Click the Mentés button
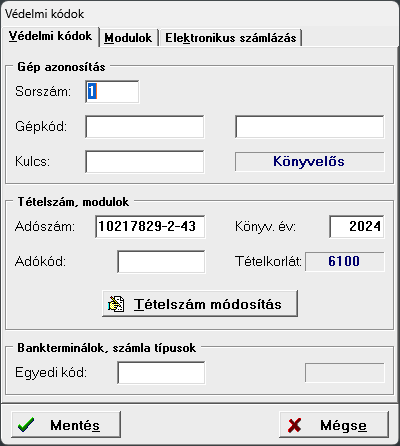Screen dimensions: 400x446 [x=66, y=425]
